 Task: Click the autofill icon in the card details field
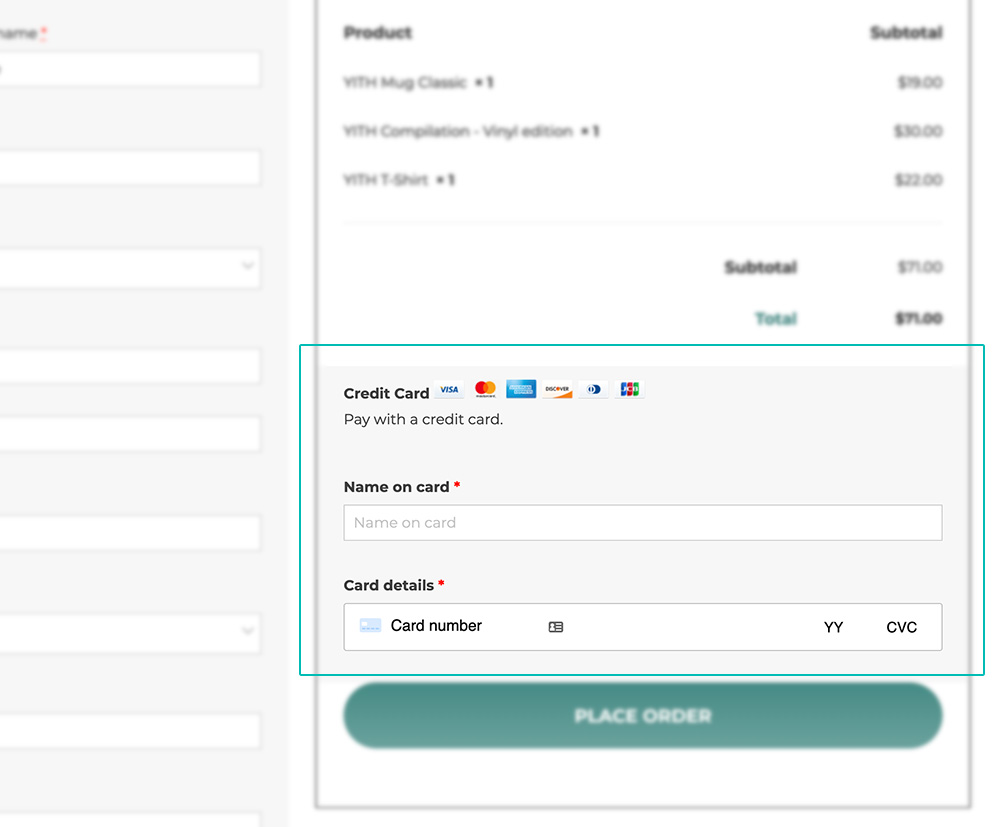coord(556,627)
